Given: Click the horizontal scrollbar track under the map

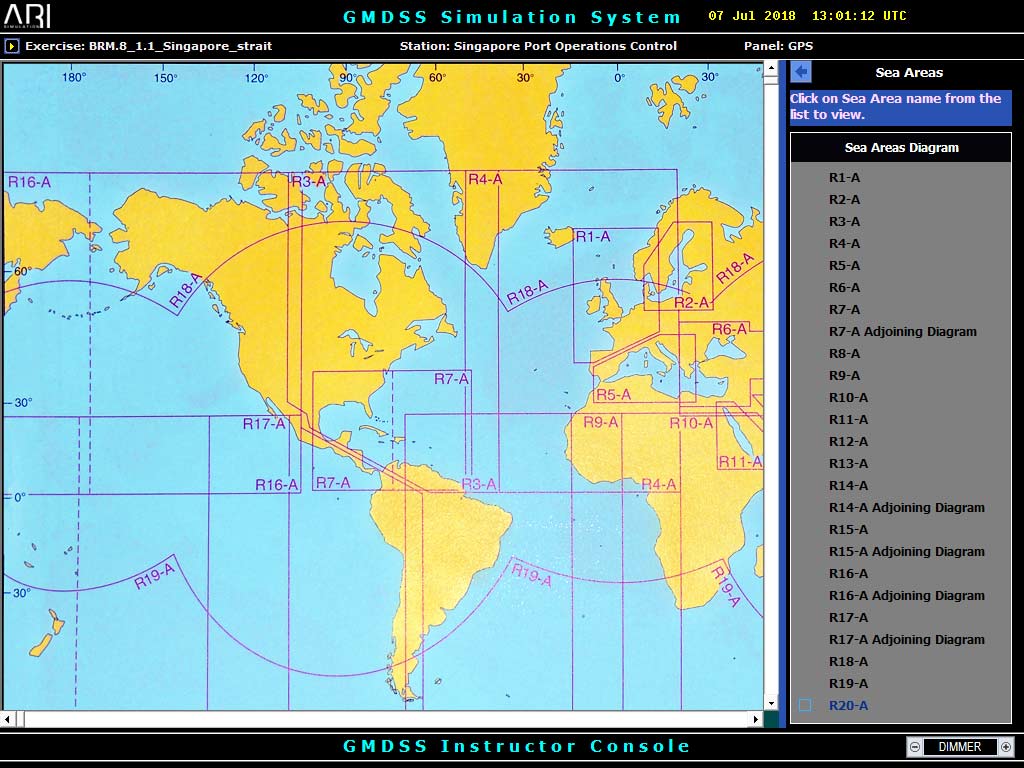Looking at the screenshot, I should tap(400, 719).
